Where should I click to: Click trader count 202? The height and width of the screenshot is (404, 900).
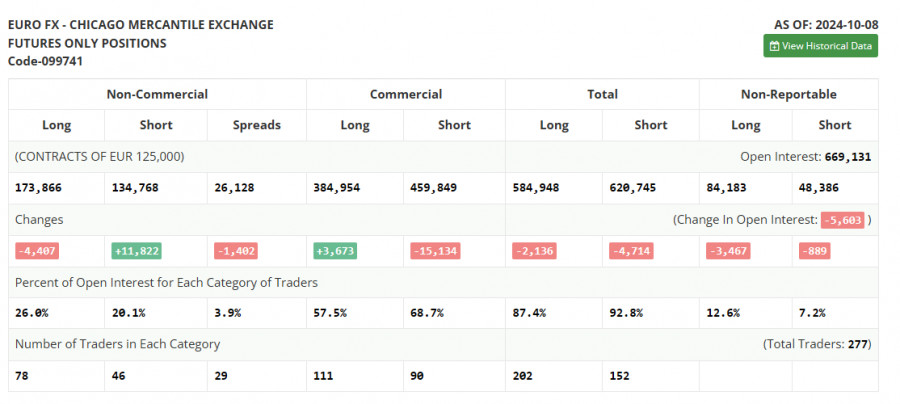point(522,376)
